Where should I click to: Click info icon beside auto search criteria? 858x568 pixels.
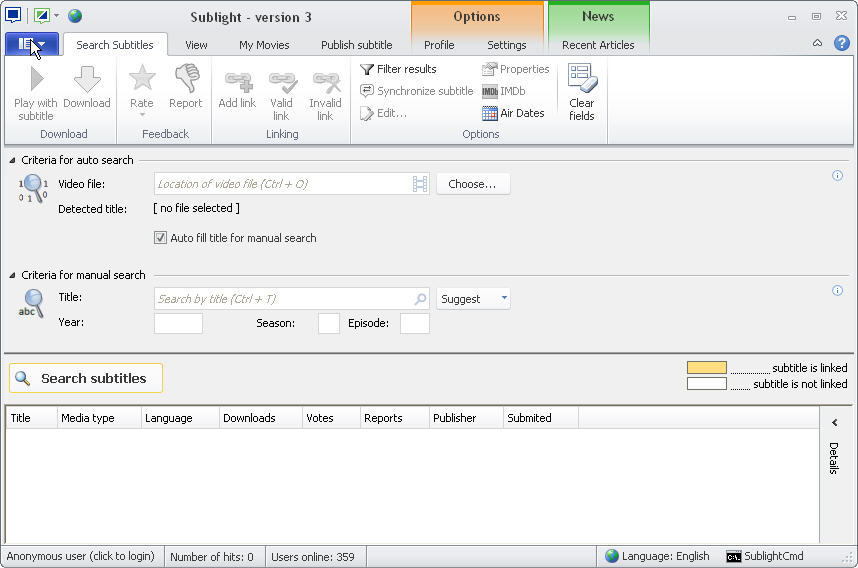(837, 176)
